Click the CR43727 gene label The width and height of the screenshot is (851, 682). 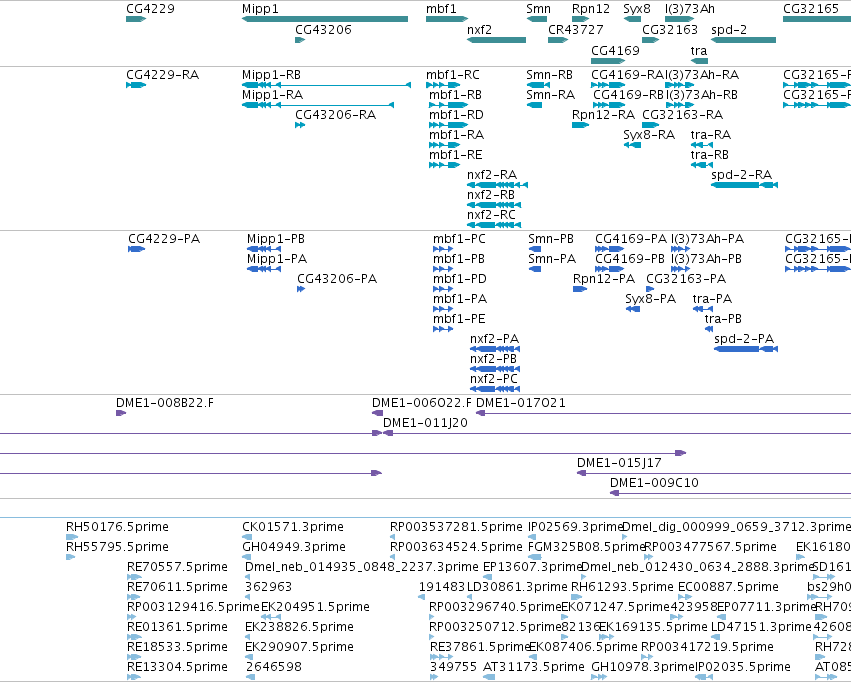coord(575,29)
